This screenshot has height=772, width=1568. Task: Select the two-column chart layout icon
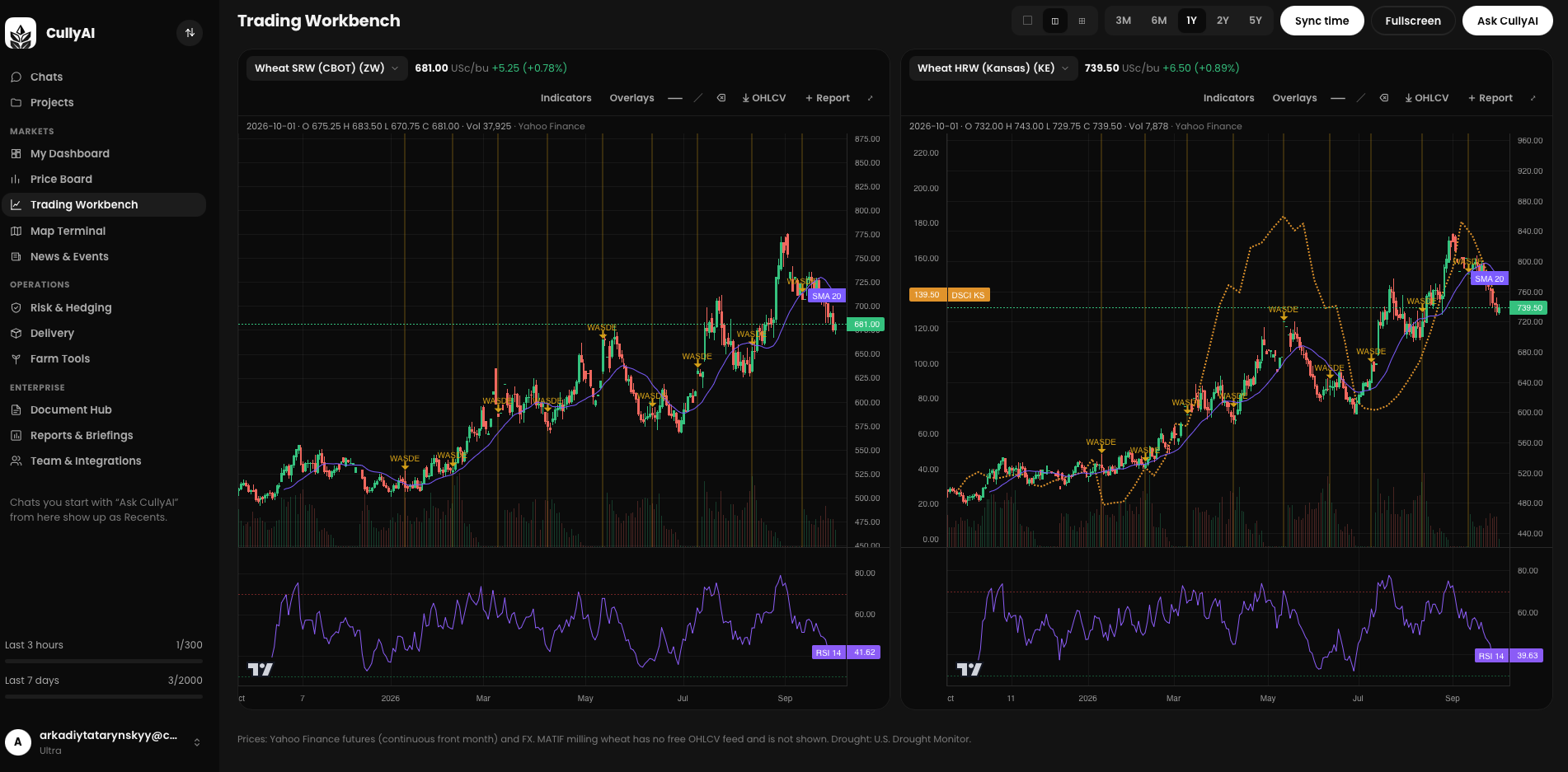(x=1054, y=21)
